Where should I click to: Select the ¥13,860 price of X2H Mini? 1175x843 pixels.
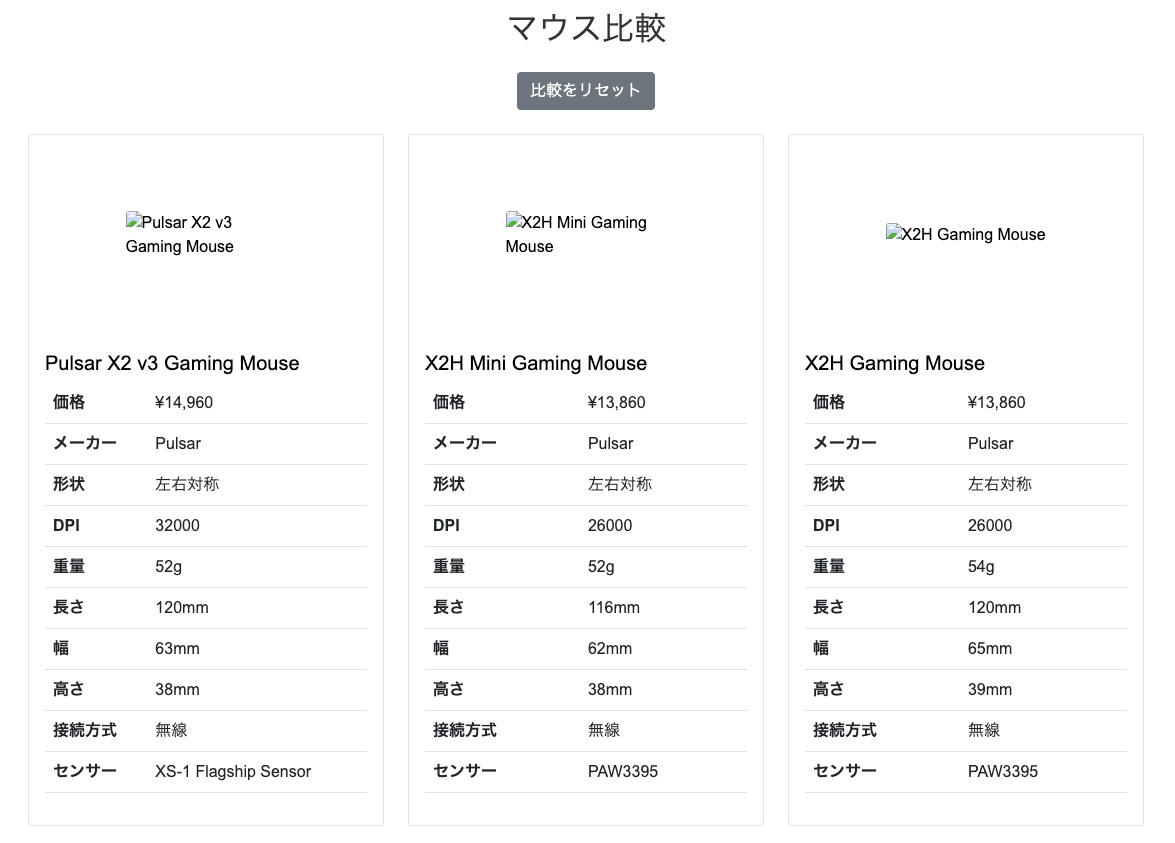pyautogui.click(x=616, y=402)
